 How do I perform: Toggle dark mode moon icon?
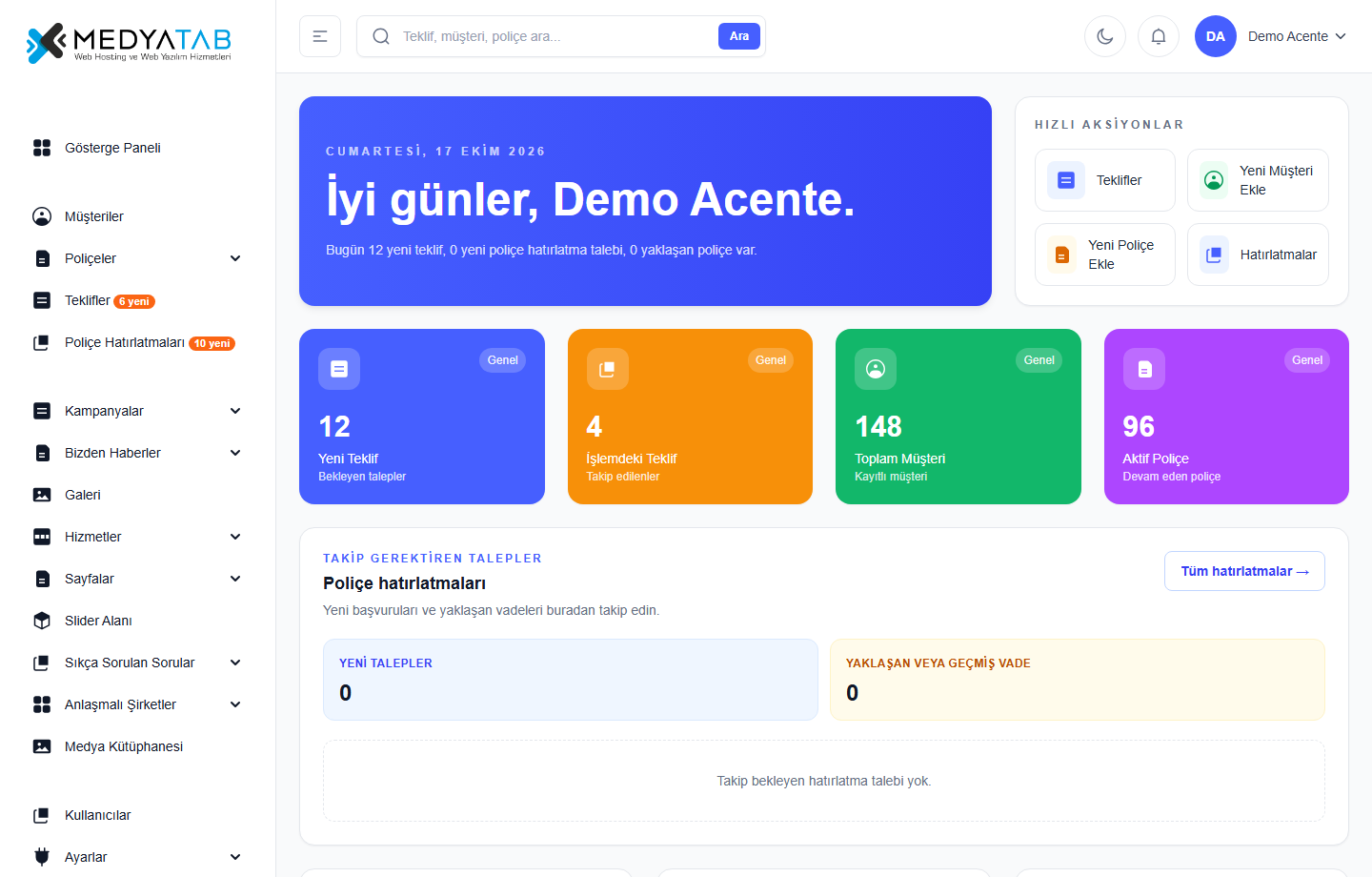coord(1105,36)
